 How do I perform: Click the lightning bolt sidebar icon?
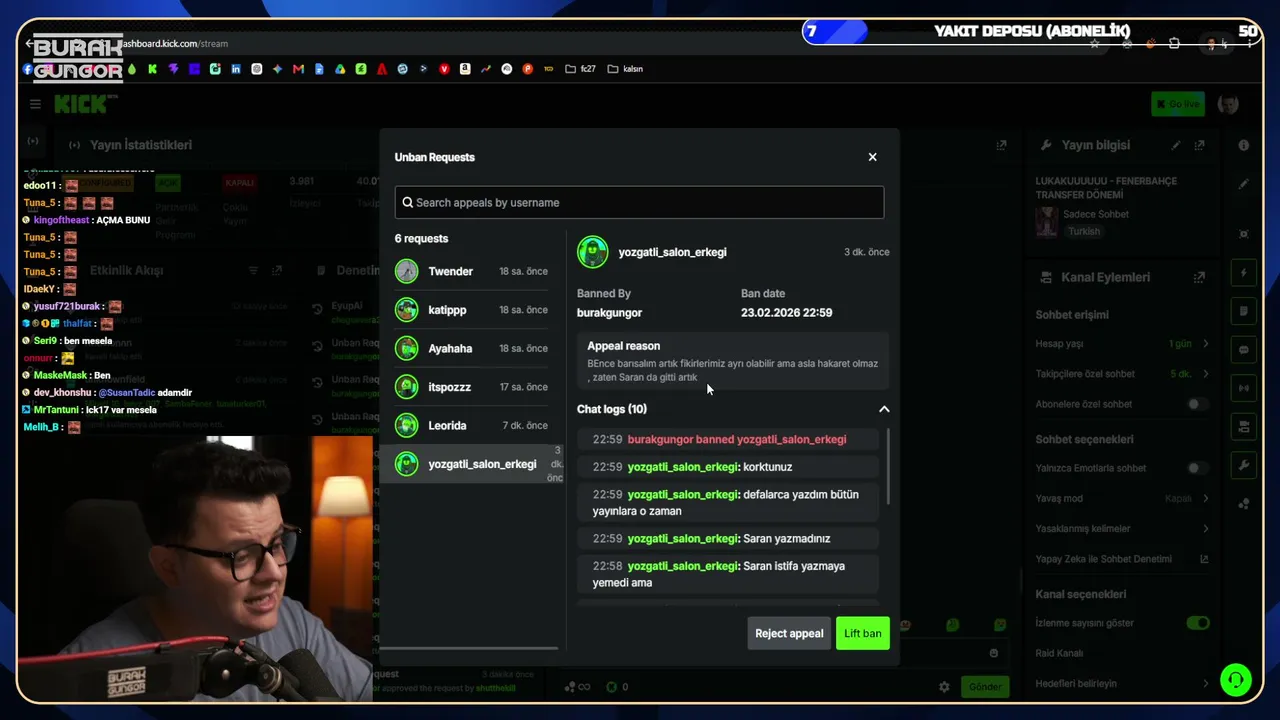coord(1244,273)
